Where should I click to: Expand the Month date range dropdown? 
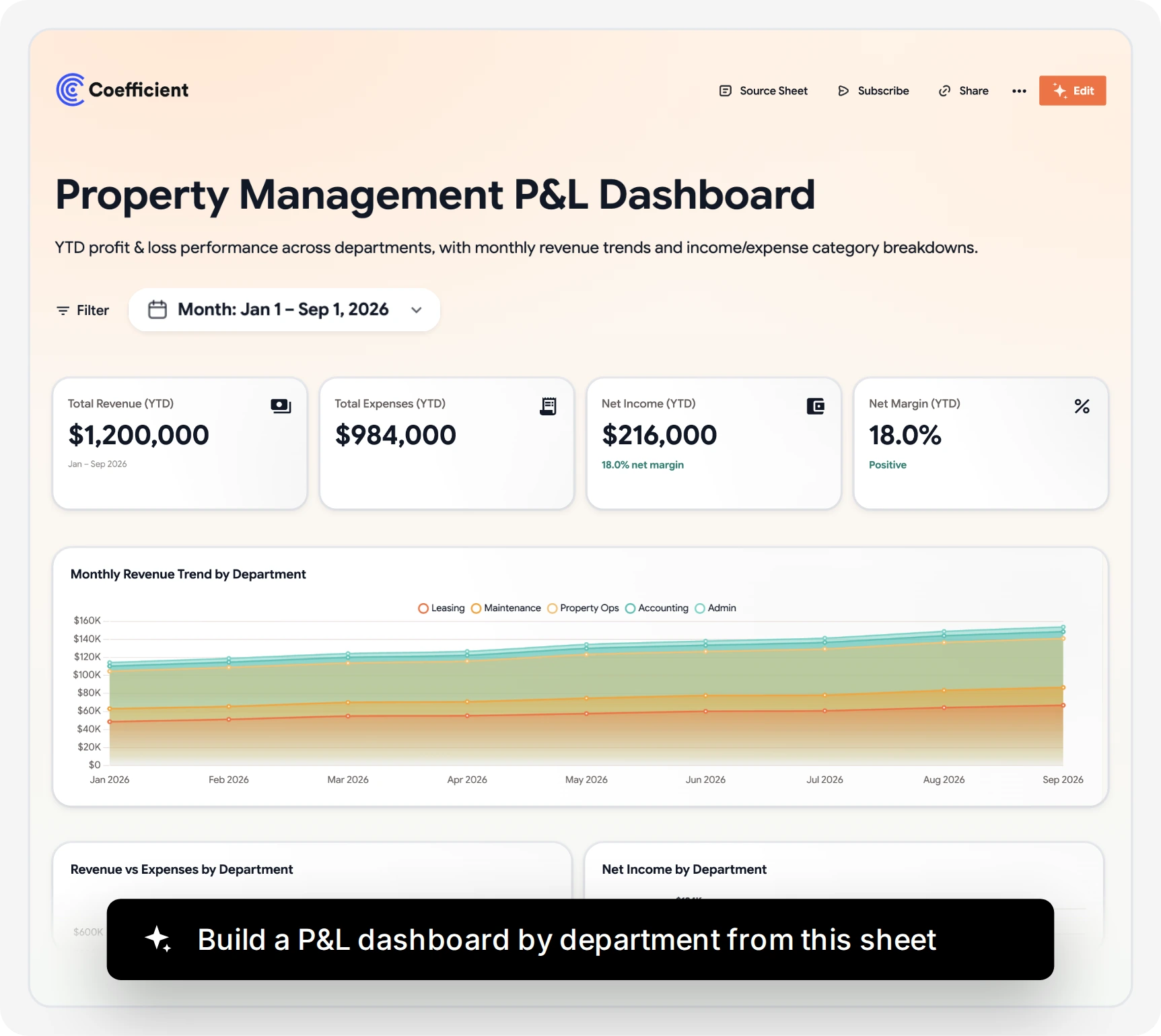284,310
